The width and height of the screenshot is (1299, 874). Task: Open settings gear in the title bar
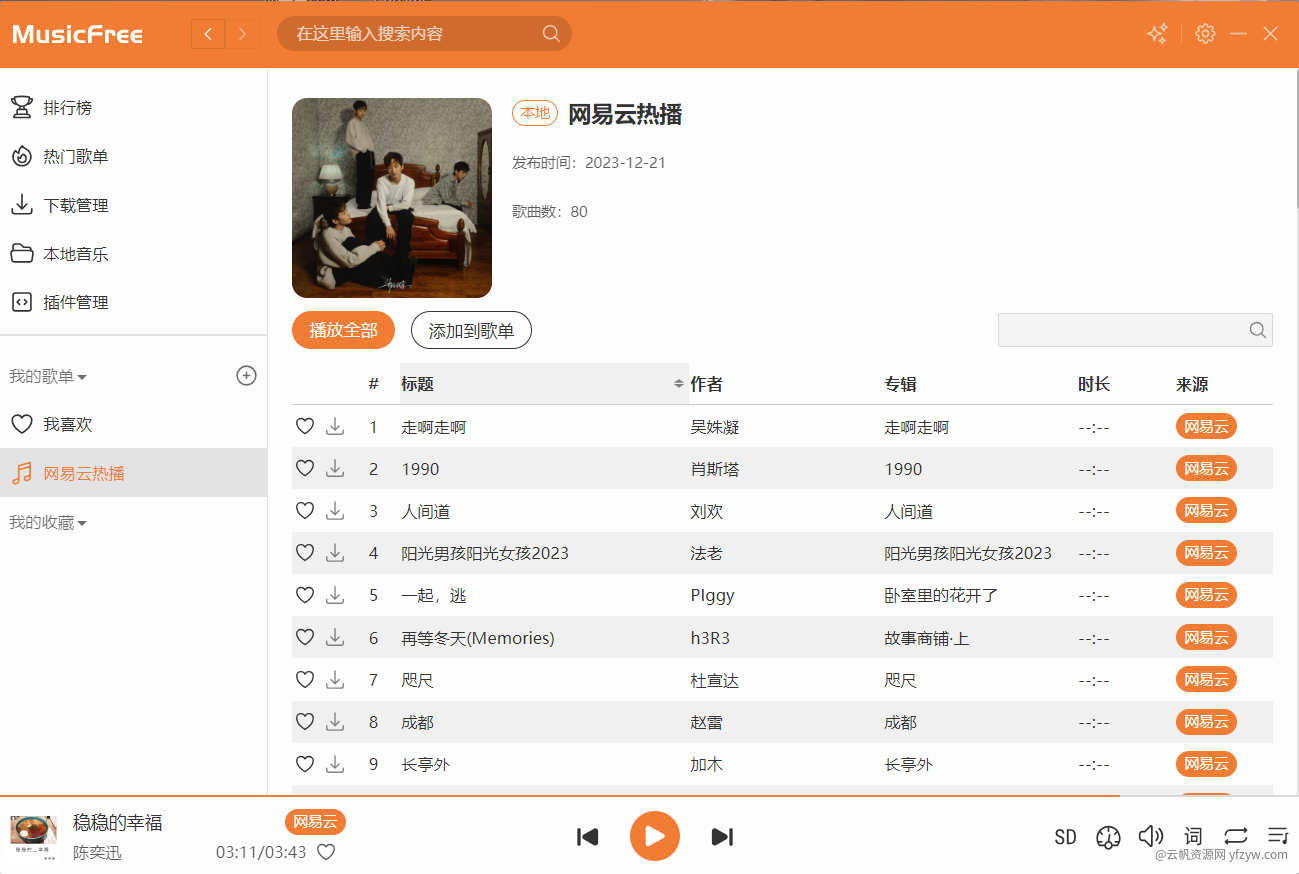coord(1205,34)
